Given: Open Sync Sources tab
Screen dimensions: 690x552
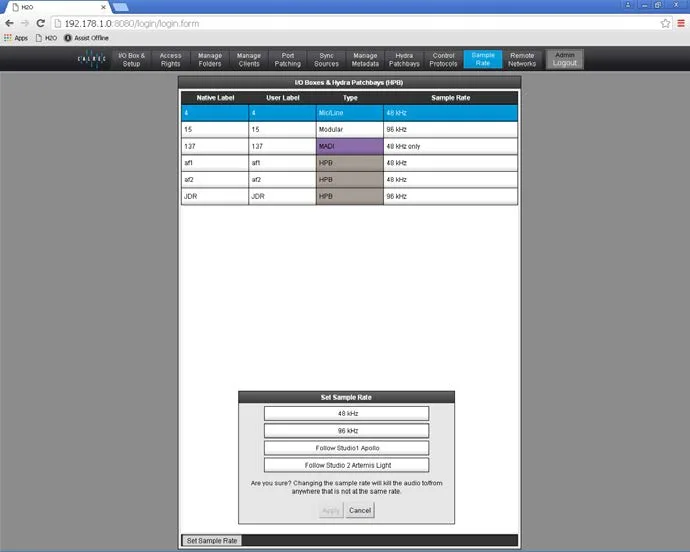Looking at the screenshot, I should (326, 59).
